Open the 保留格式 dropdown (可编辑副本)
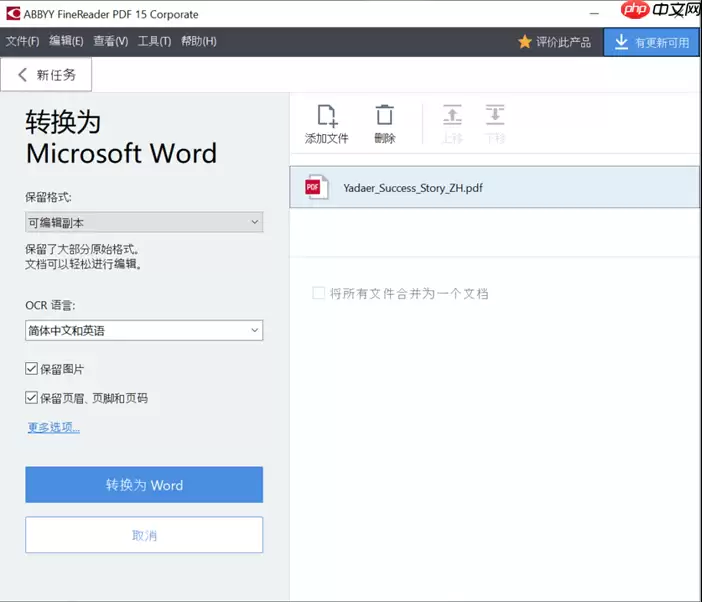Image resolution: width=702 pixels, height=602 pixels. (144, 222)
